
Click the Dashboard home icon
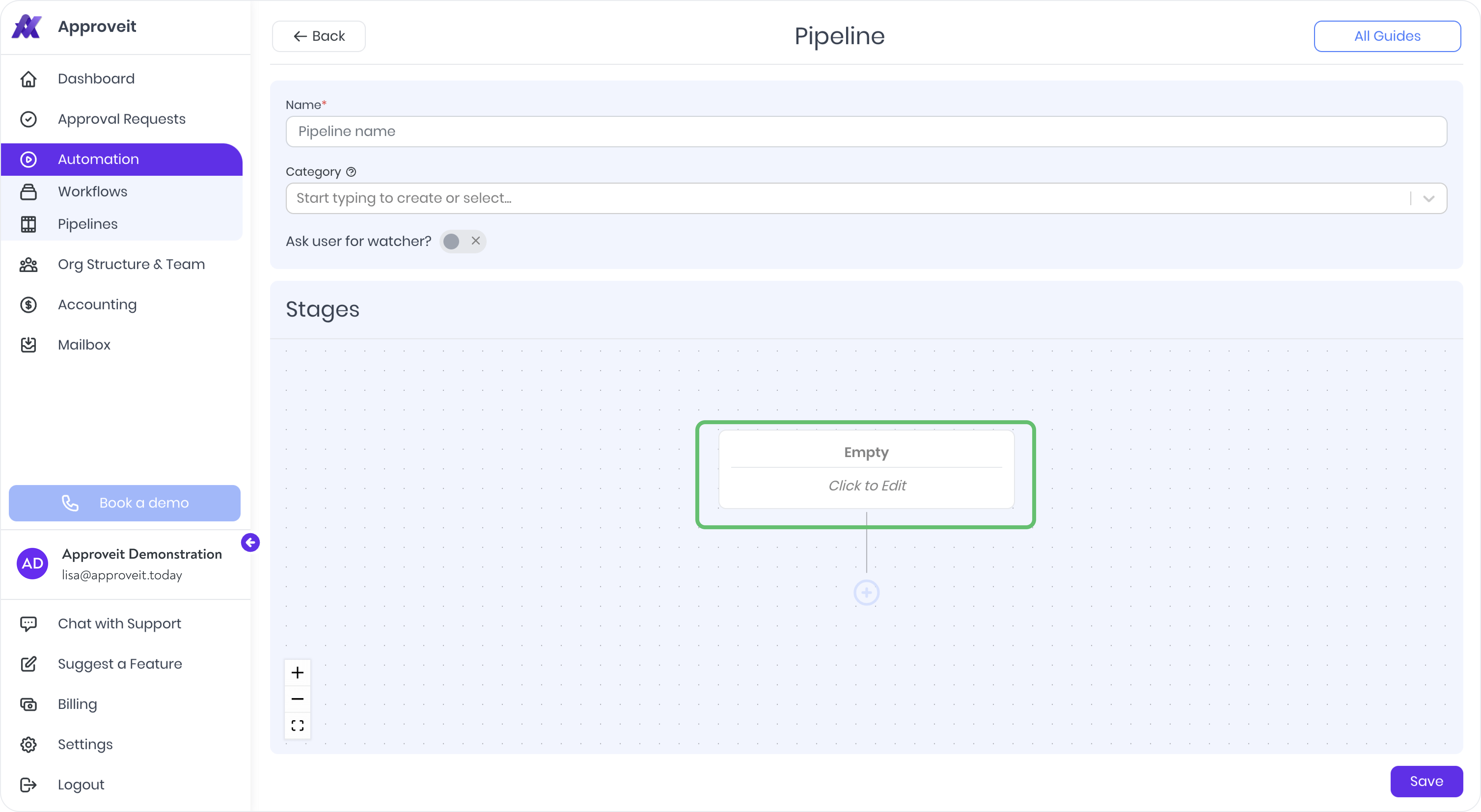(28, 79)
